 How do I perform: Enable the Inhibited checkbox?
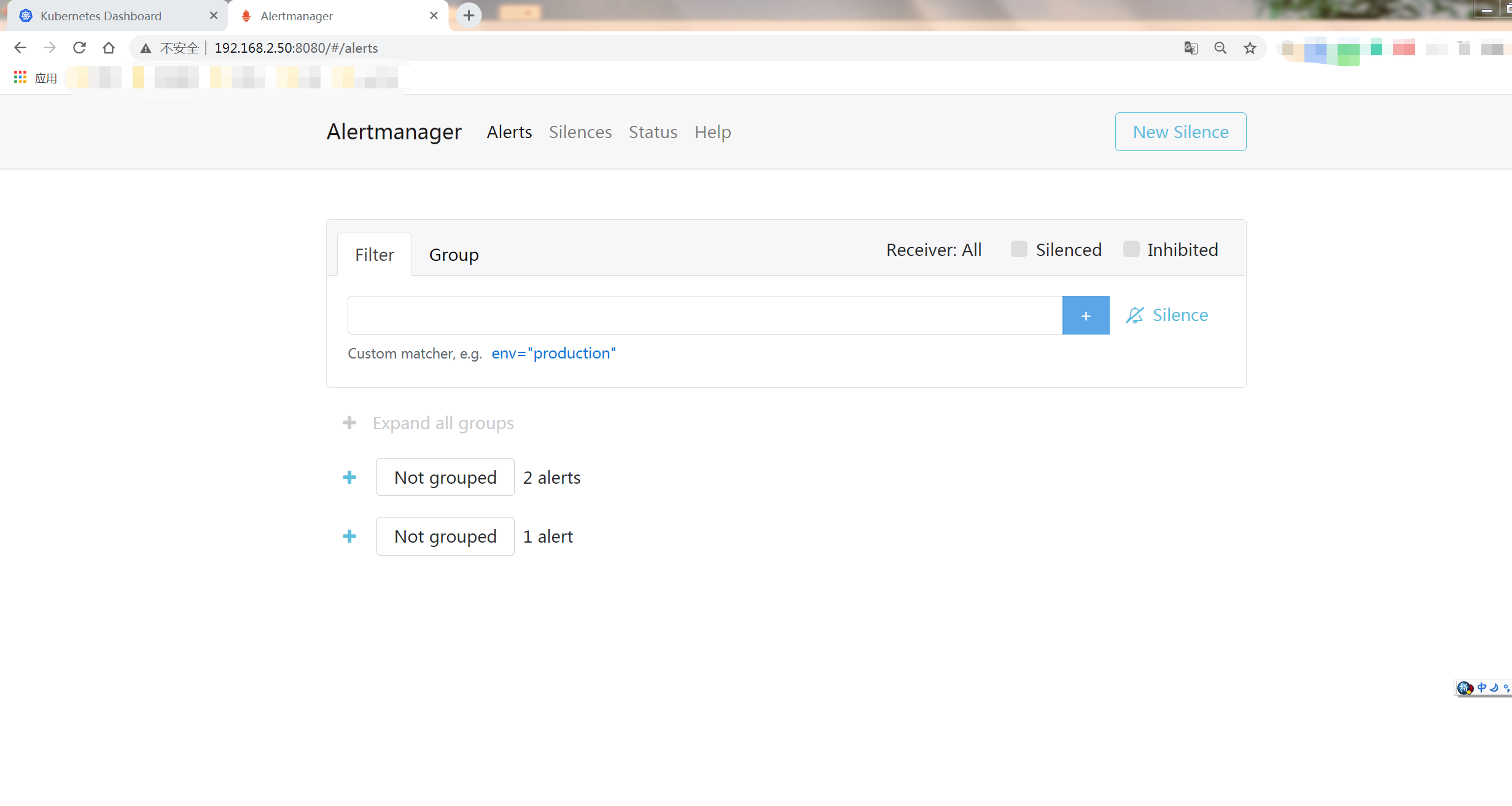tap(1131, 249)
